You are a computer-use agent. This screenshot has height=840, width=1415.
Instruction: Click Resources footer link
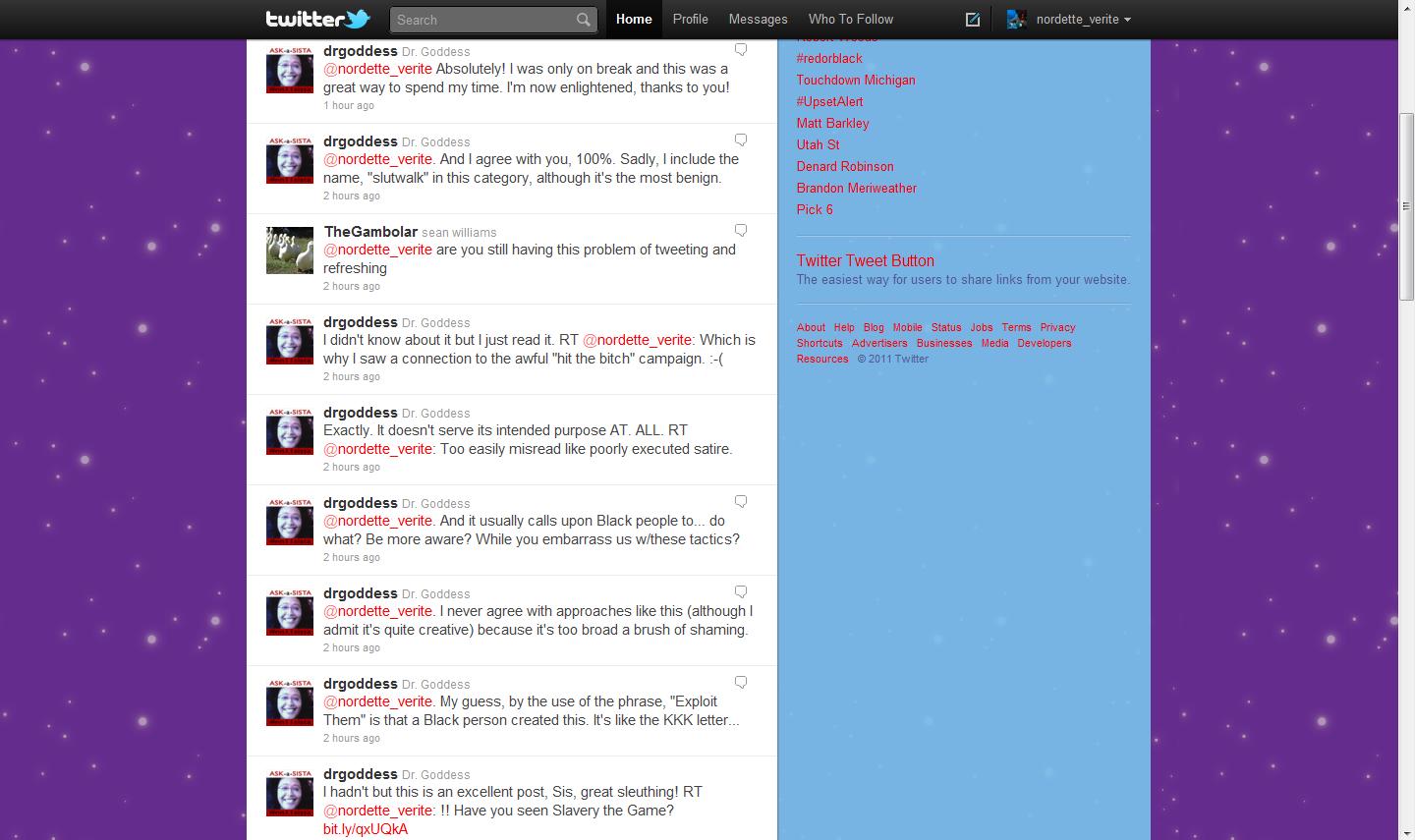coord(822,359)
